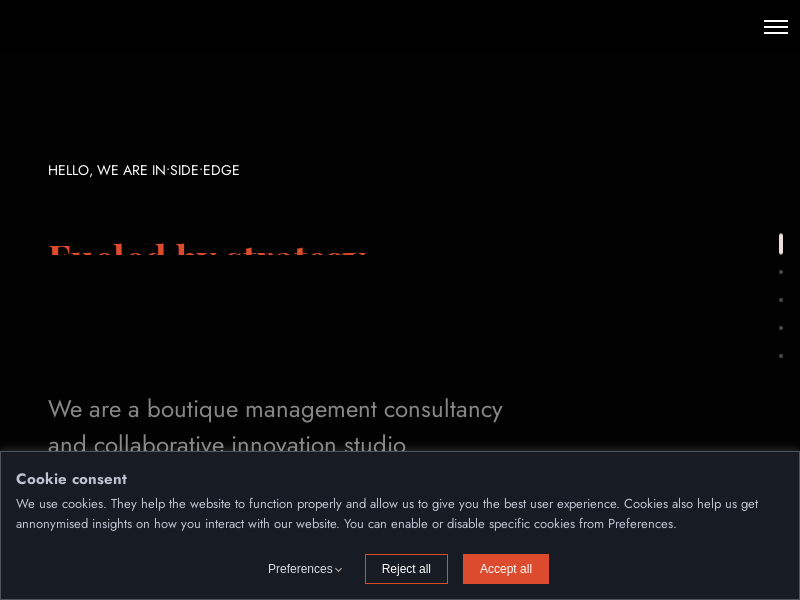Image resolution: width=800 pixels, height=600 pixels.
Task: Navigate to the fourth section dot
Action: pos(781,328)
